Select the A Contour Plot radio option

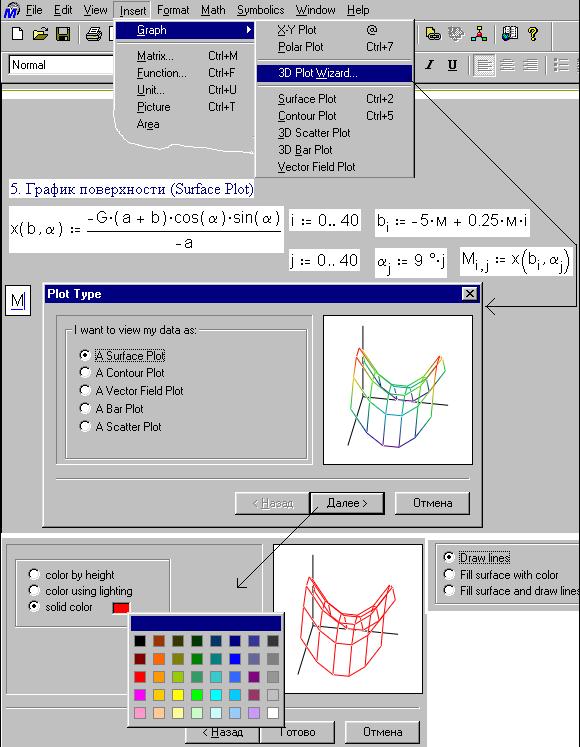point(122,373)
